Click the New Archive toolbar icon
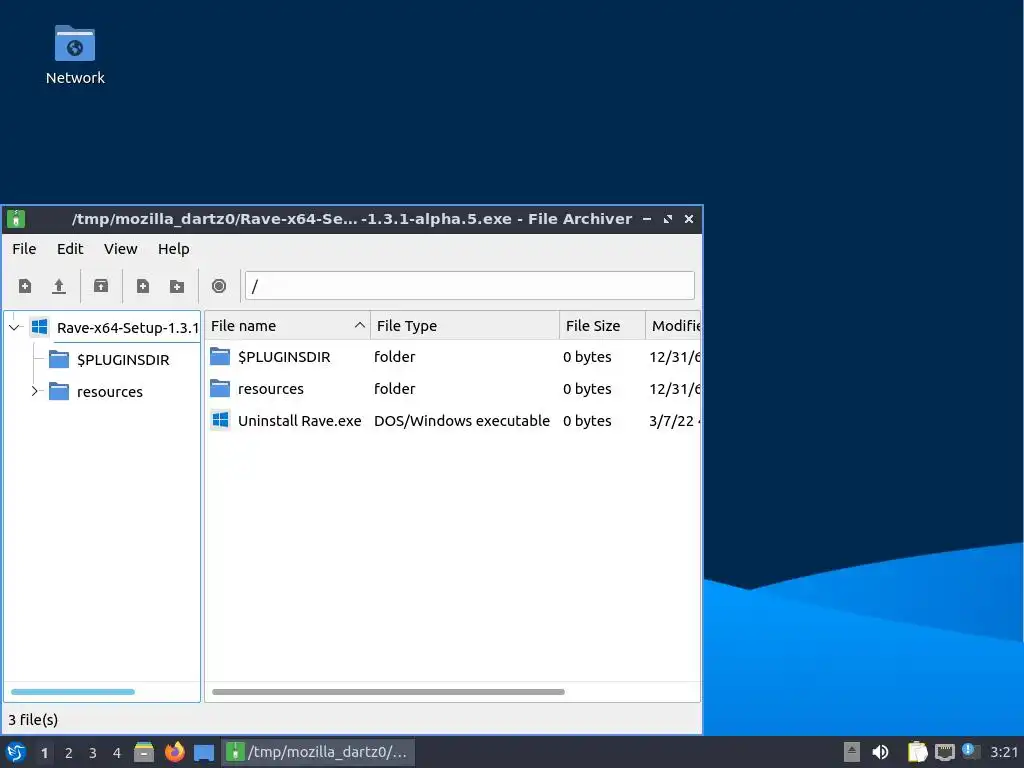This screenshot has width=1024, height=768. (25, 286)
